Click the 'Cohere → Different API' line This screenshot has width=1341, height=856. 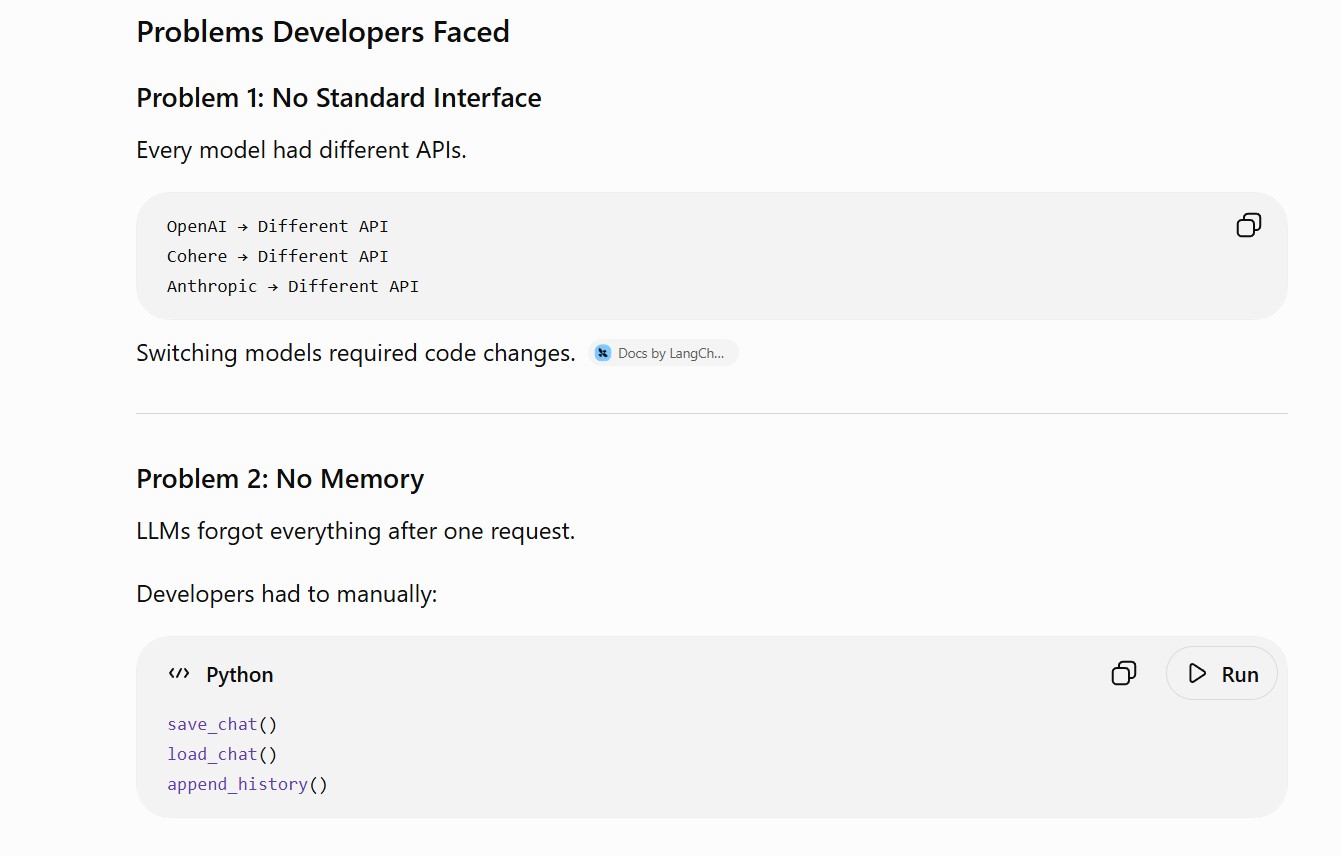click(278, 256)
